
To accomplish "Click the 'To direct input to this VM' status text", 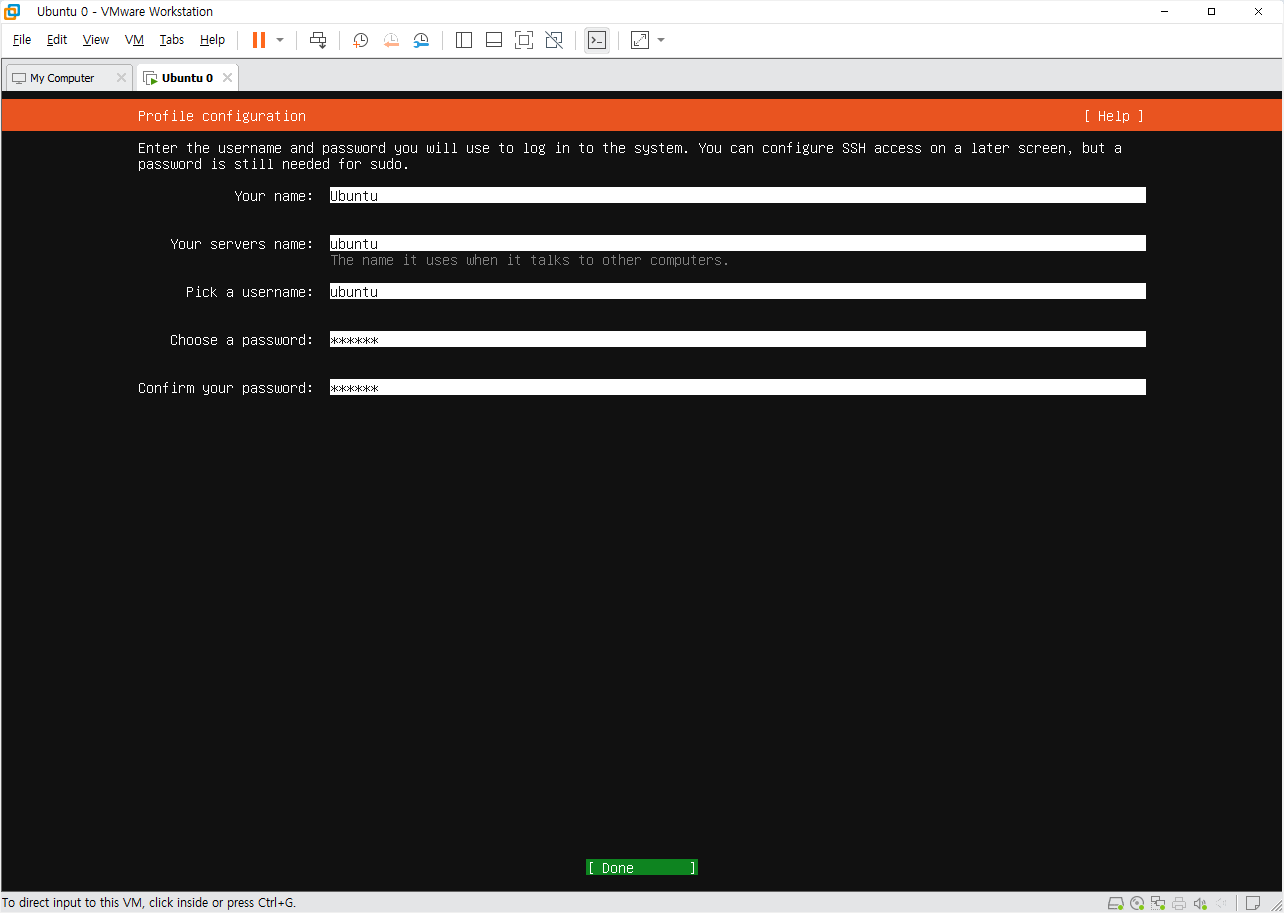I will coord(149,903).
